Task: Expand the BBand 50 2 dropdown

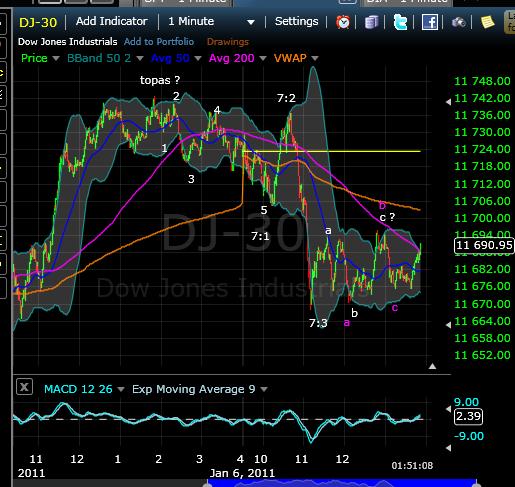Action: [x=140, y=59]
